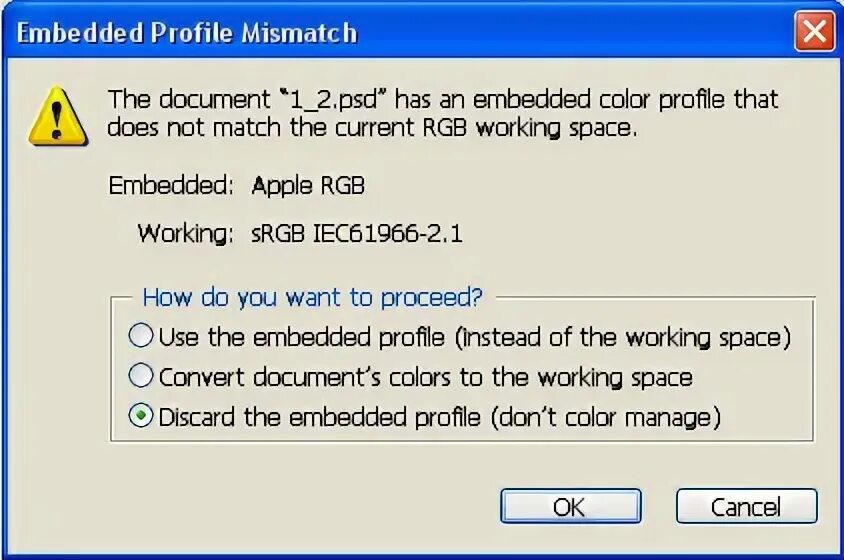
Task: Click the 'Embedded:' field label
Action: coord(171,185)
